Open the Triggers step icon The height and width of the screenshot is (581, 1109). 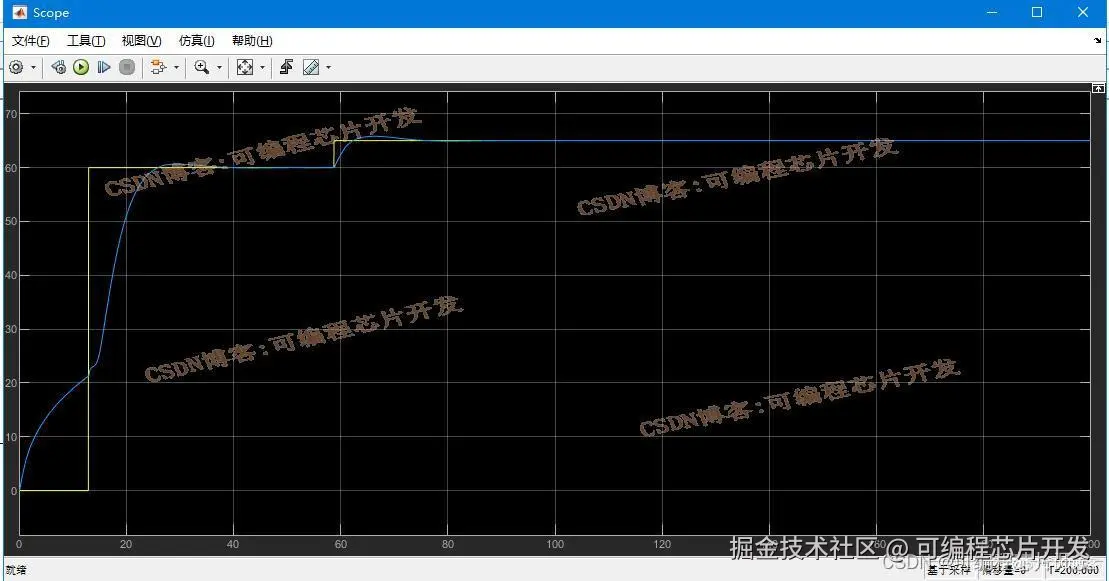pos(286,67)
